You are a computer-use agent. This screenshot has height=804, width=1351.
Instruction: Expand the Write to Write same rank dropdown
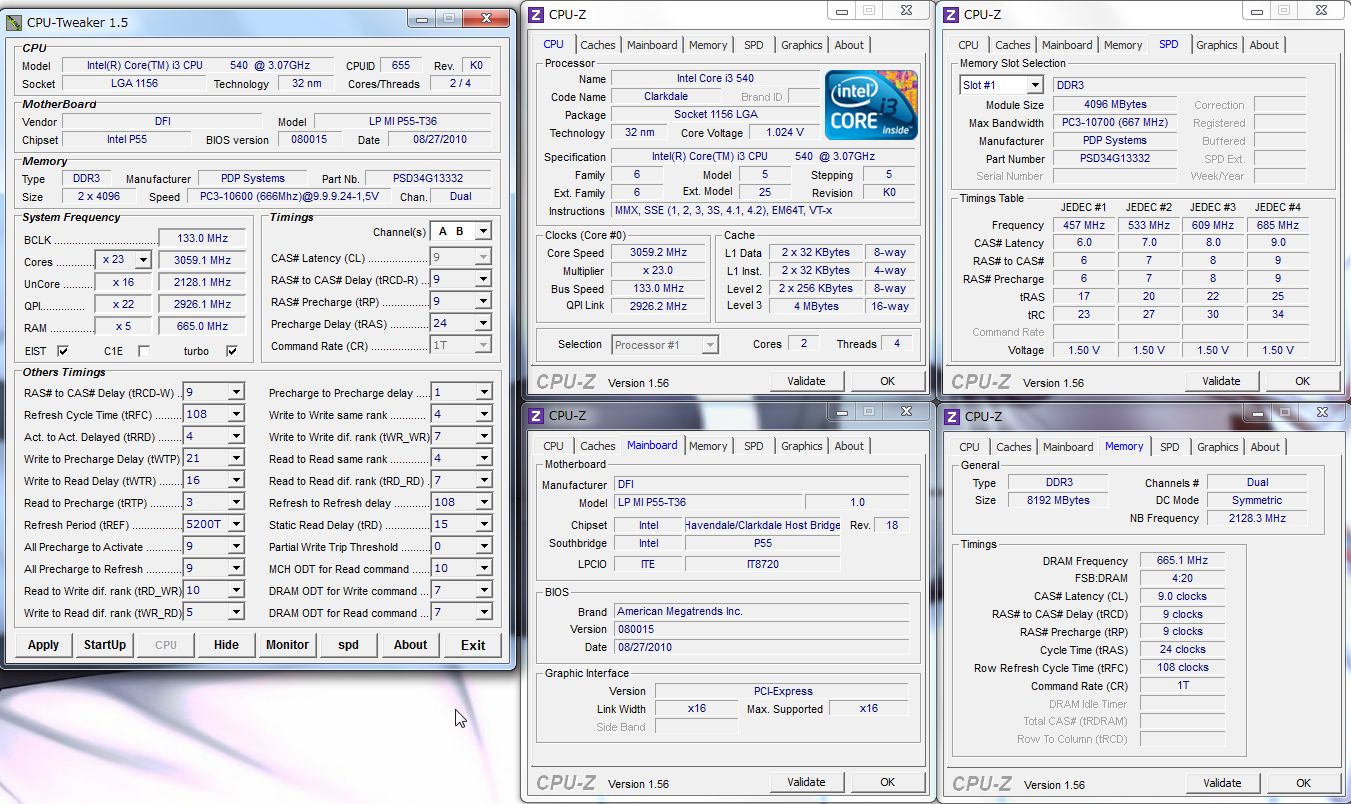483,414
